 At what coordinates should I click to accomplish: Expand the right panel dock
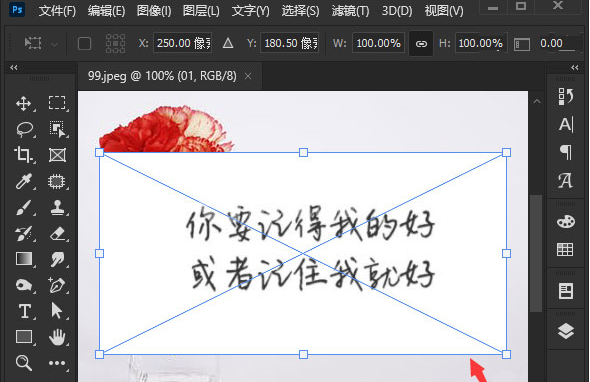point(575,67)
